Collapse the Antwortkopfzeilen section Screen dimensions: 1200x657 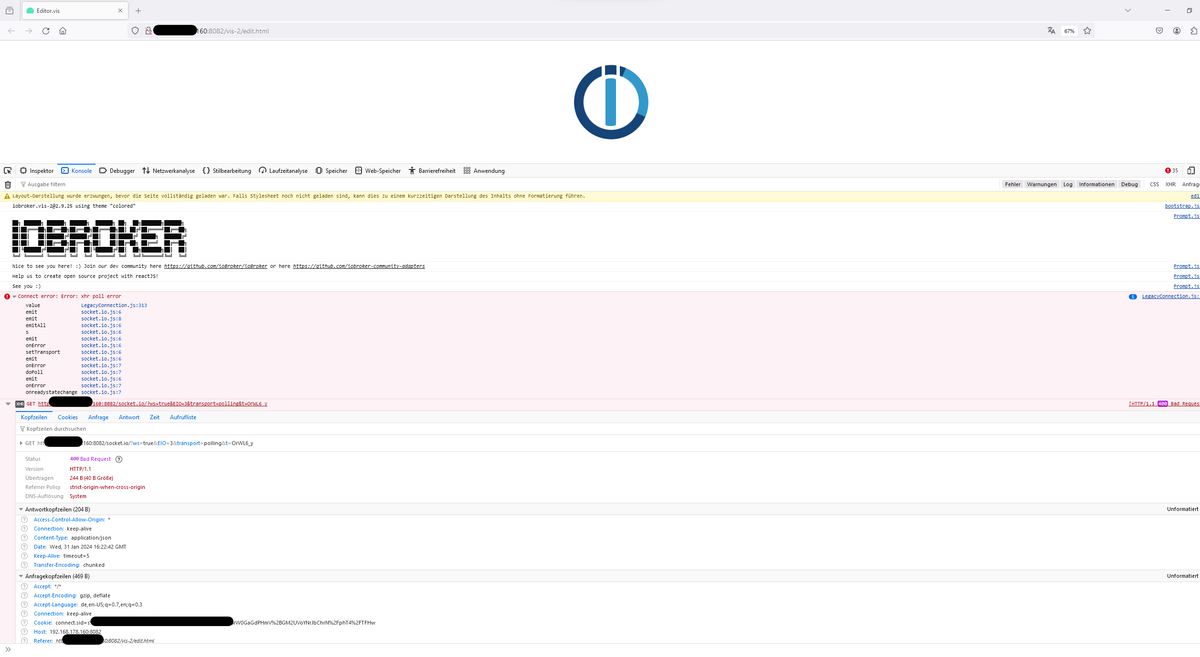coord(21,510)
